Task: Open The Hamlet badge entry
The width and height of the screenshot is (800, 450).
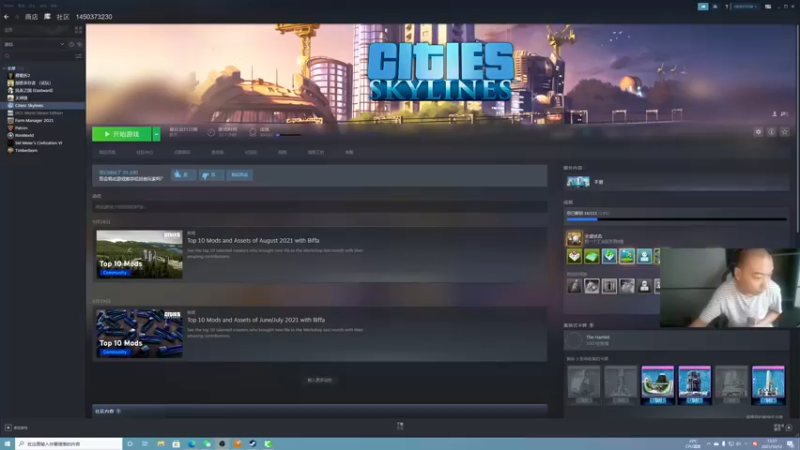Action: (x=676, y=340)
